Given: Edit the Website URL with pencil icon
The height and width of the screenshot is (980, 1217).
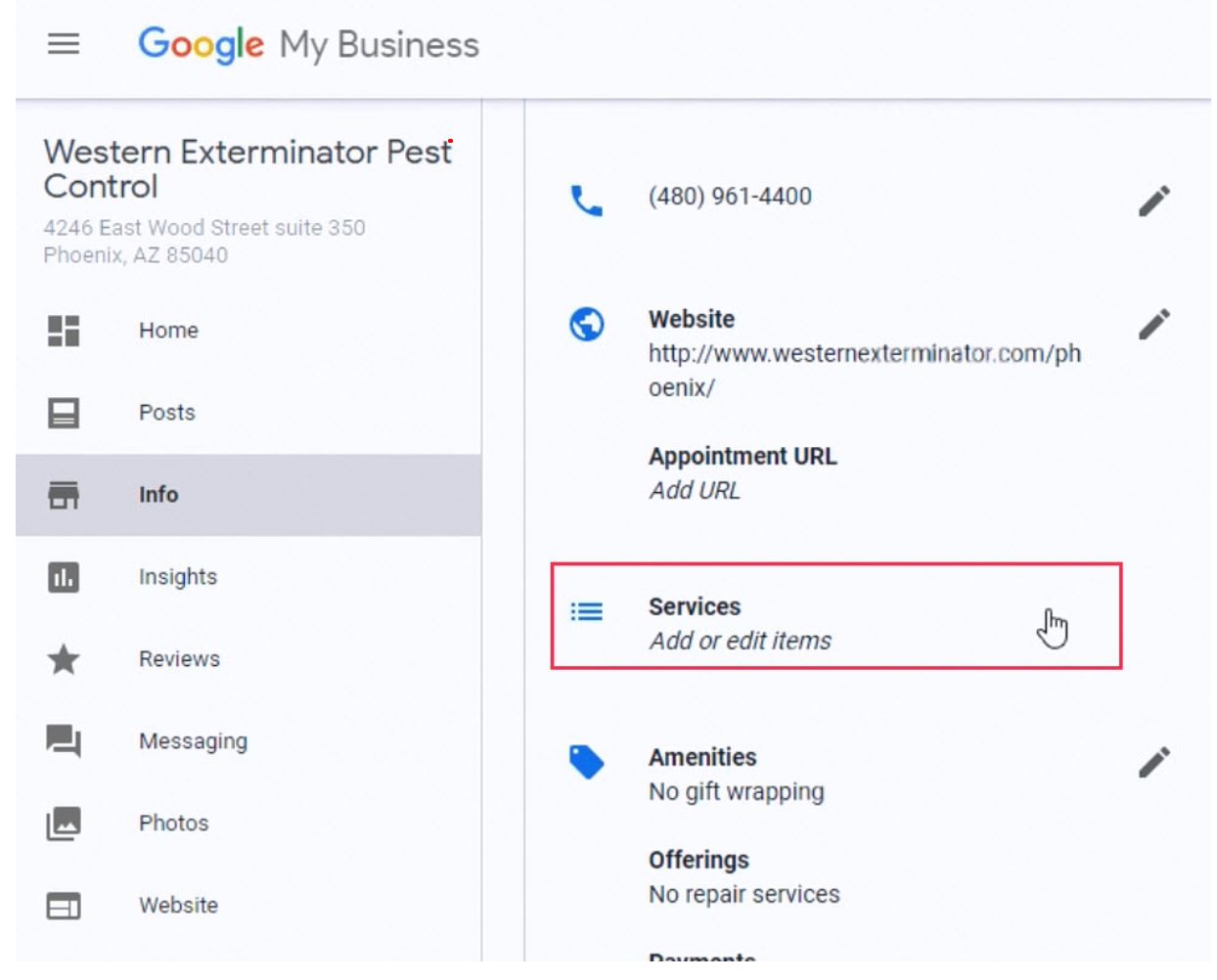Looking at the screenshot, I should [1154, 324].
